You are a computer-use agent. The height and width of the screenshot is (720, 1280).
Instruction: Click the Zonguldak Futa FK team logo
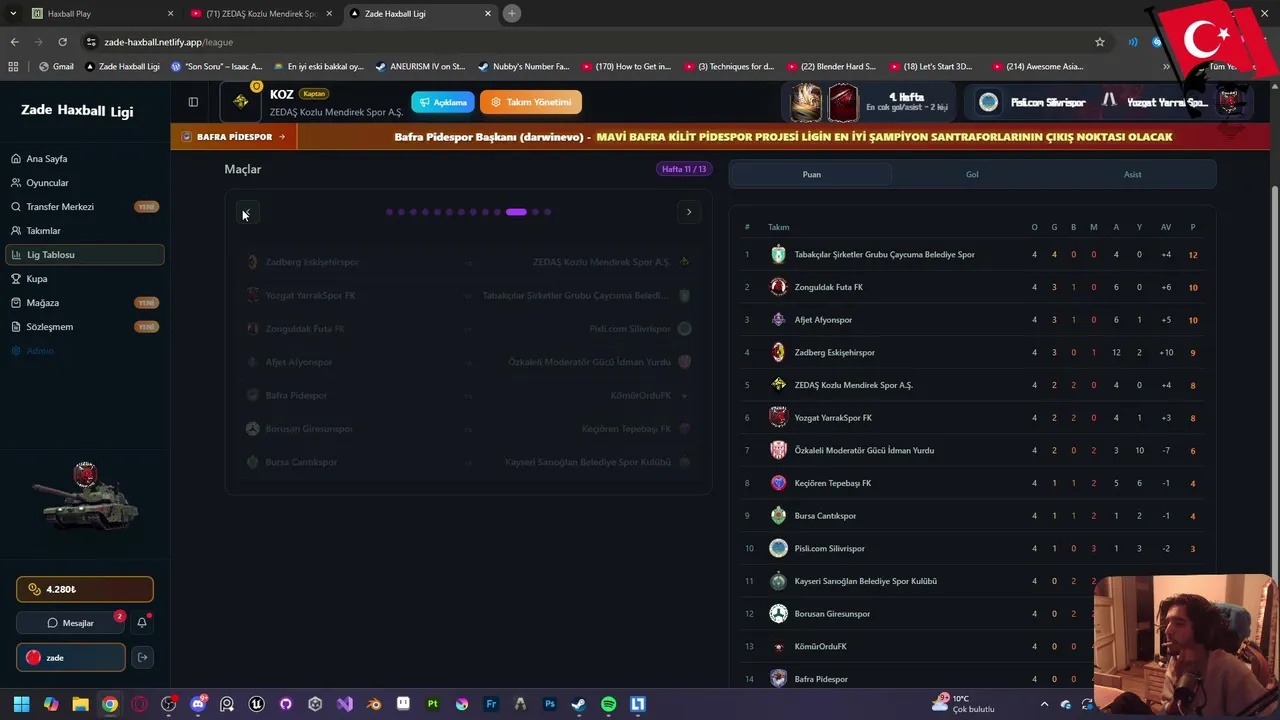click(x=778, y=287)
